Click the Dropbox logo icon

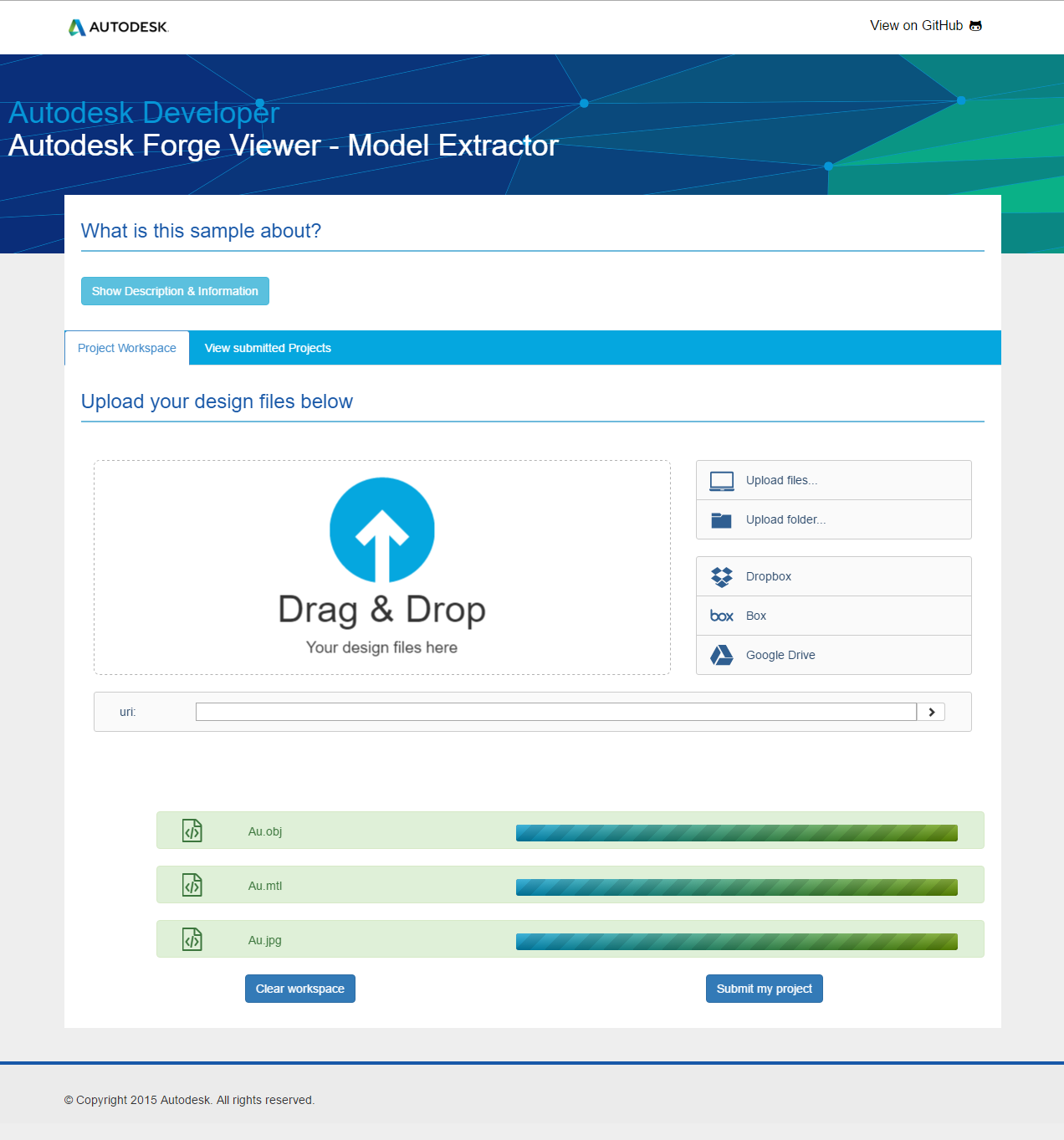(x=722, y=576)
